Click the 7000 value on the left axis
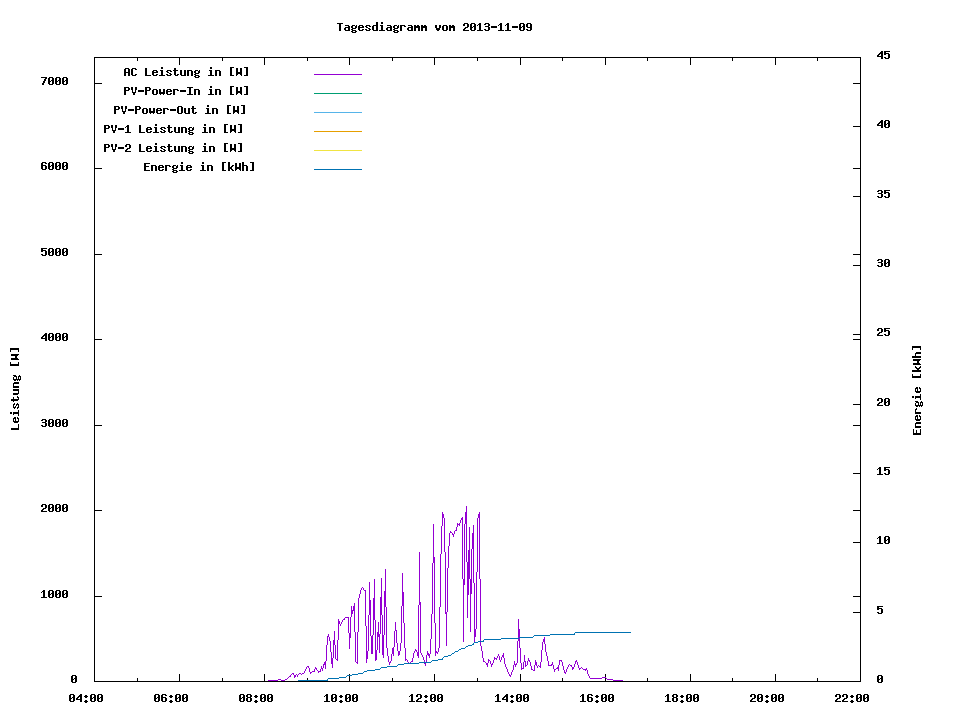This screenshot has height=720, width=960. point(54,81)
